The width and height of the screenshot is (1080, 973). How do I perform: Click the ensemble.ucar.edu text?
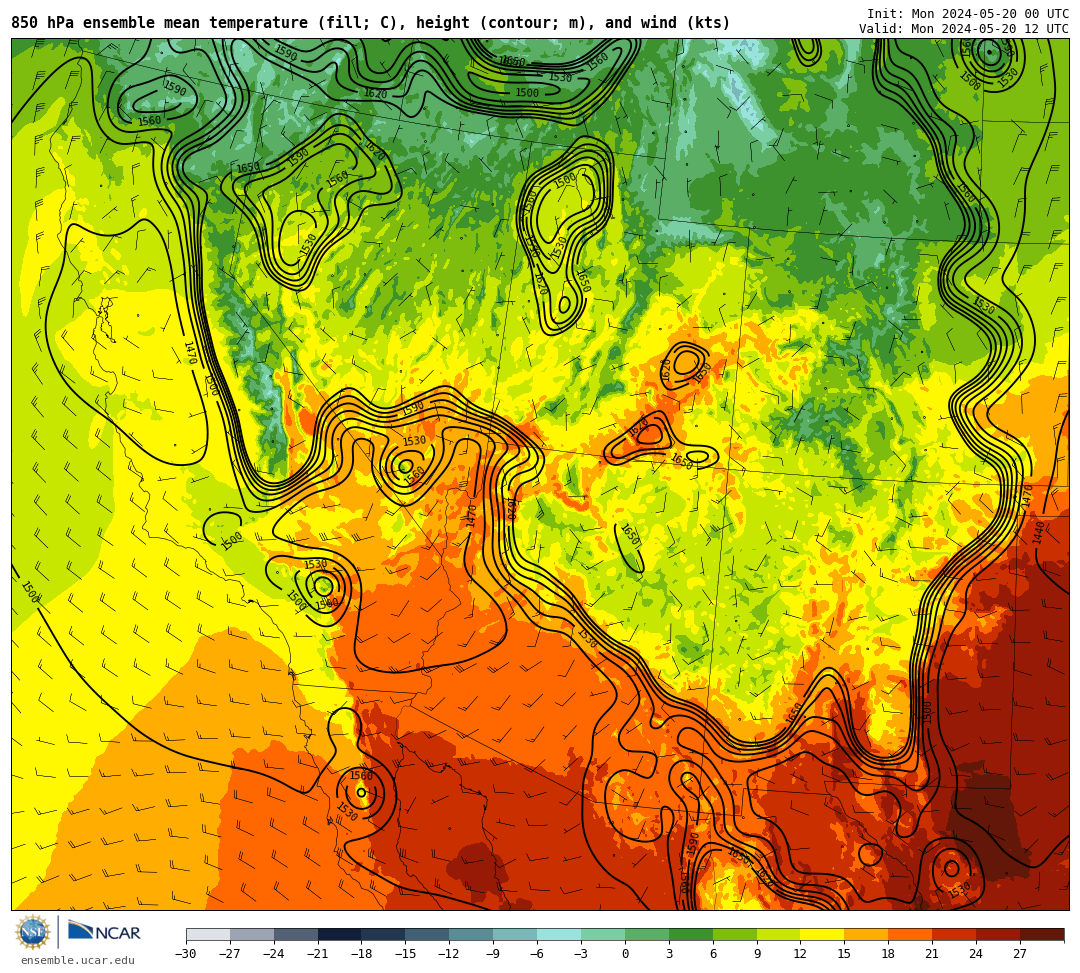click(x=78, y=960)
